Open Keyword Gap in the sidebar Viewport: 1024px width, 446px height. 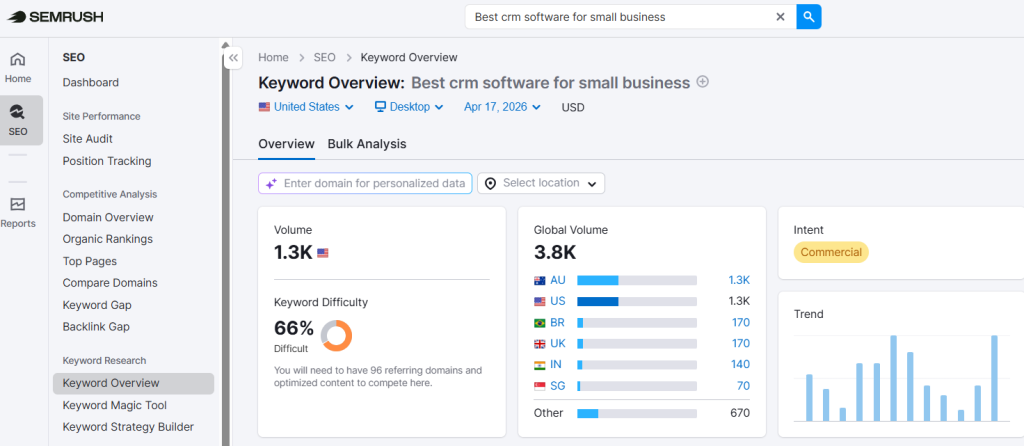[x=97, y=305]
